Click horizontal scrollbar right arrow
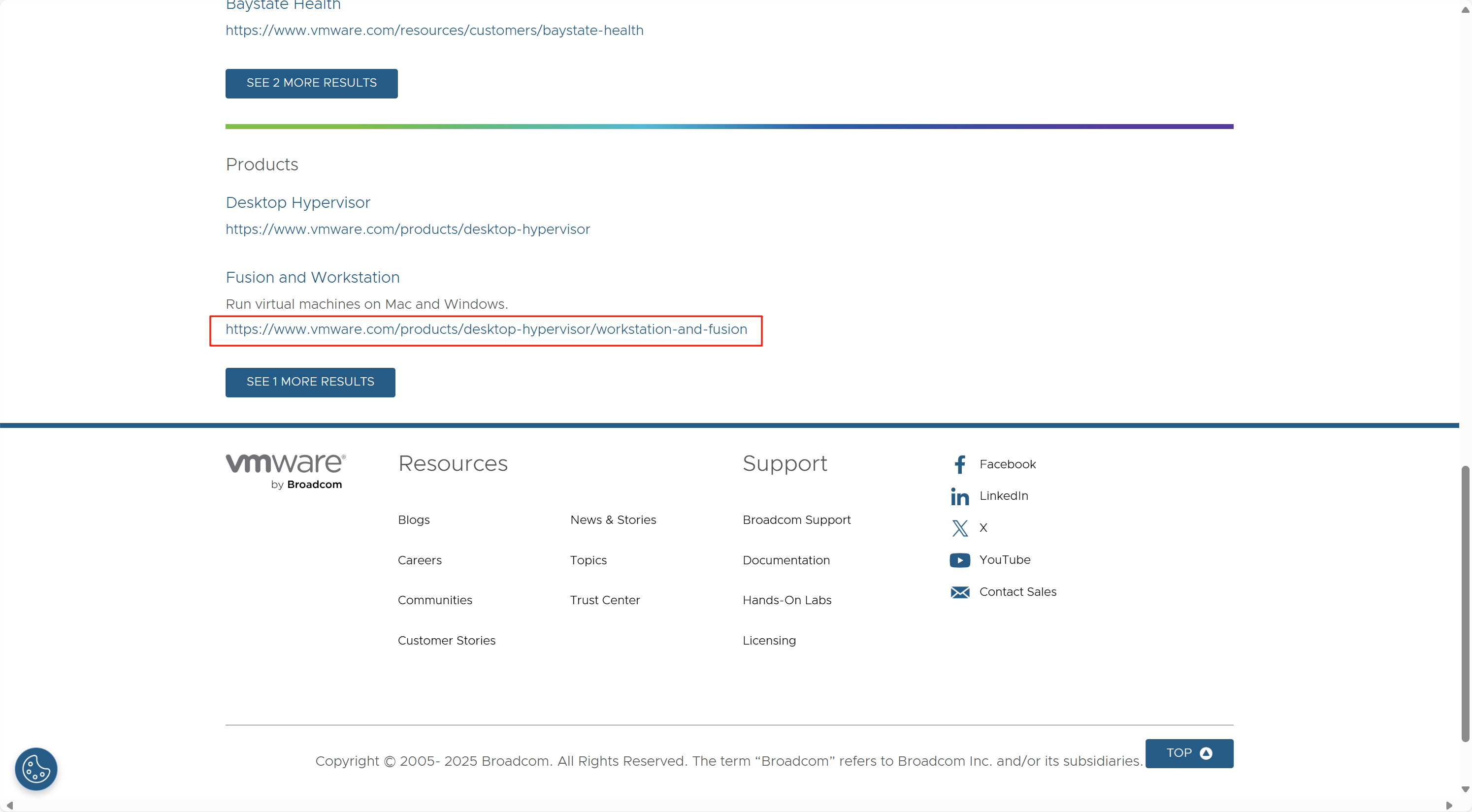The width and height of the screenshot is (1472, 812). tap(1448, 805)
